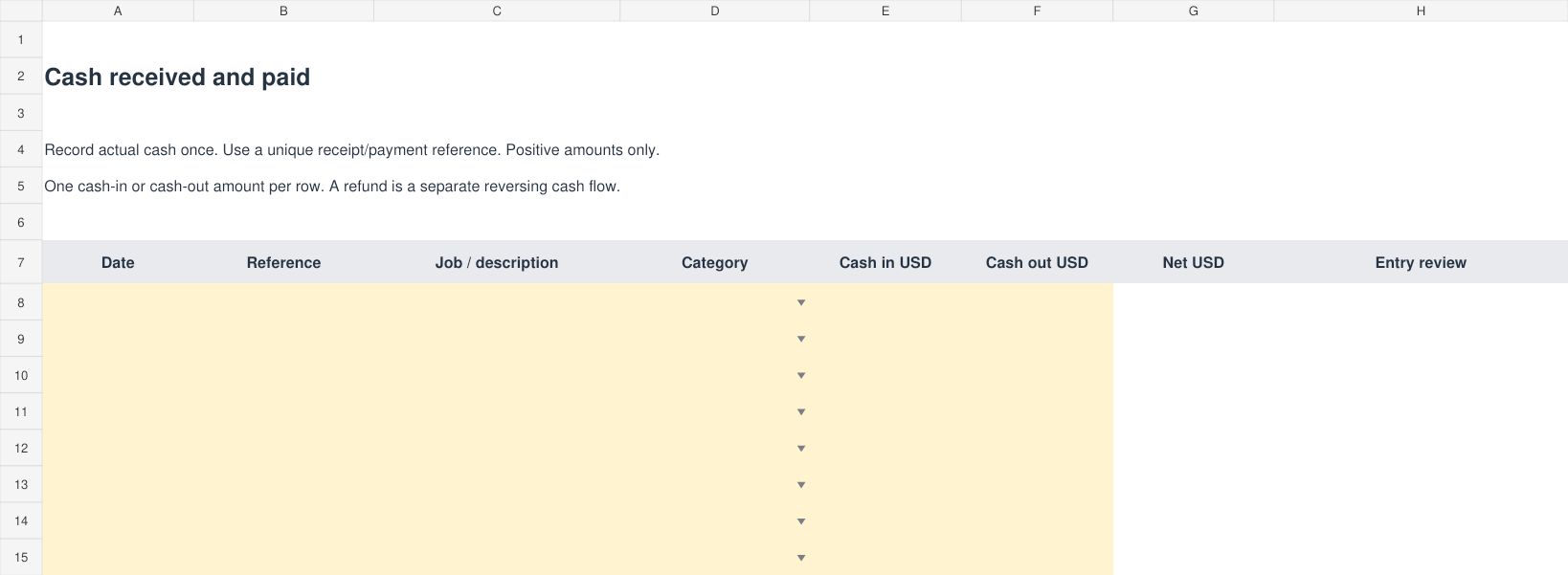The width and height of the screenshot is (1568, 575).
Task: Click the 'One cash-in or cash-out amount' note
Action: (332, 186)
